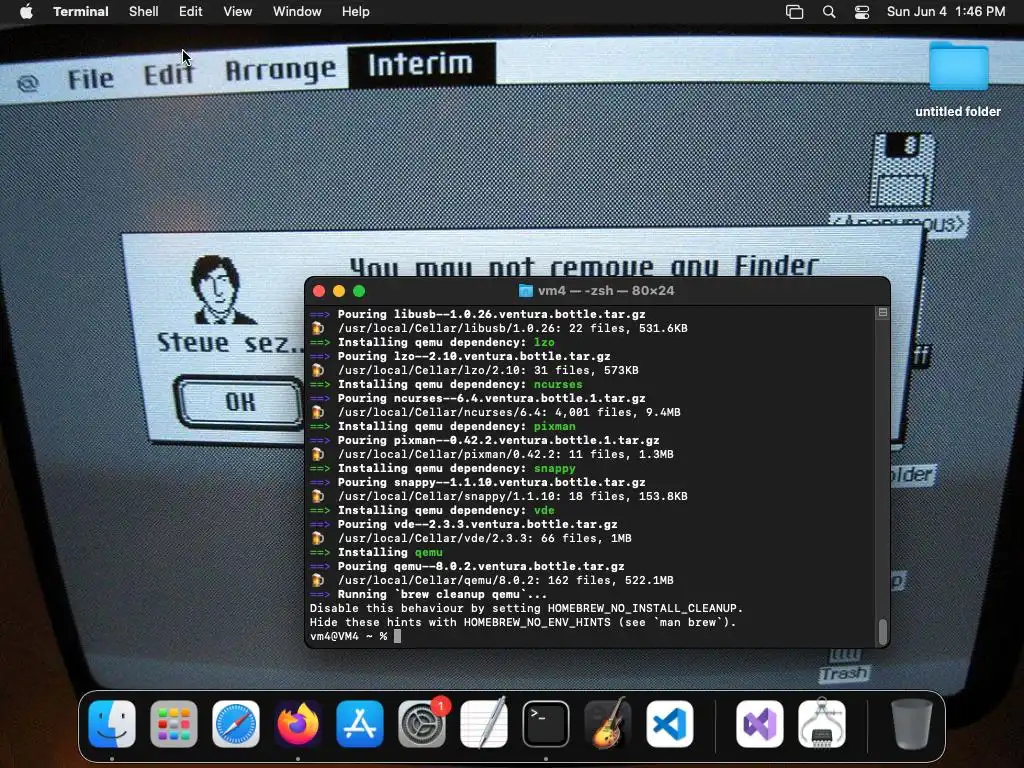Open the Edit menu in the menu bar
The image size is (1024, 768).
point(191,12)
